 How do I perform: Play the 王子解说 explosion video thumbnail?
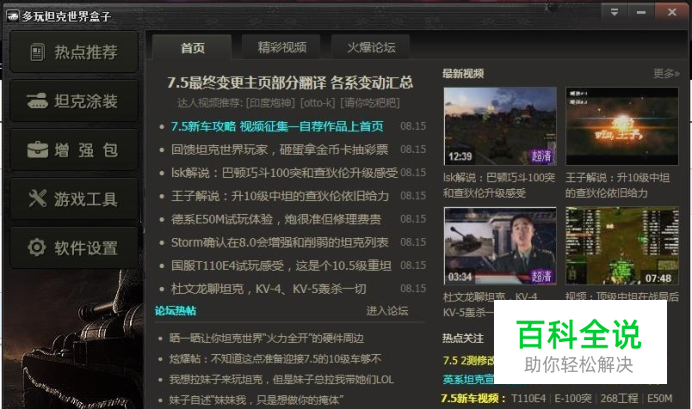click(x=622, y=126)
